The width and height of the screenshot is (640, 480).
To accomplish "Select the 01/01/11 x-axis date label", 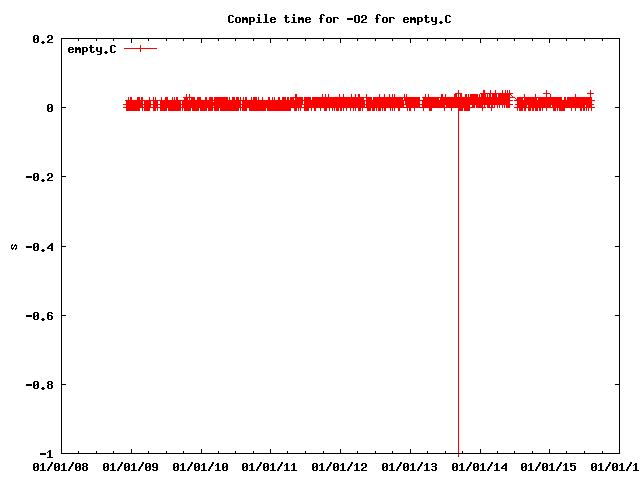I will 271,466.
